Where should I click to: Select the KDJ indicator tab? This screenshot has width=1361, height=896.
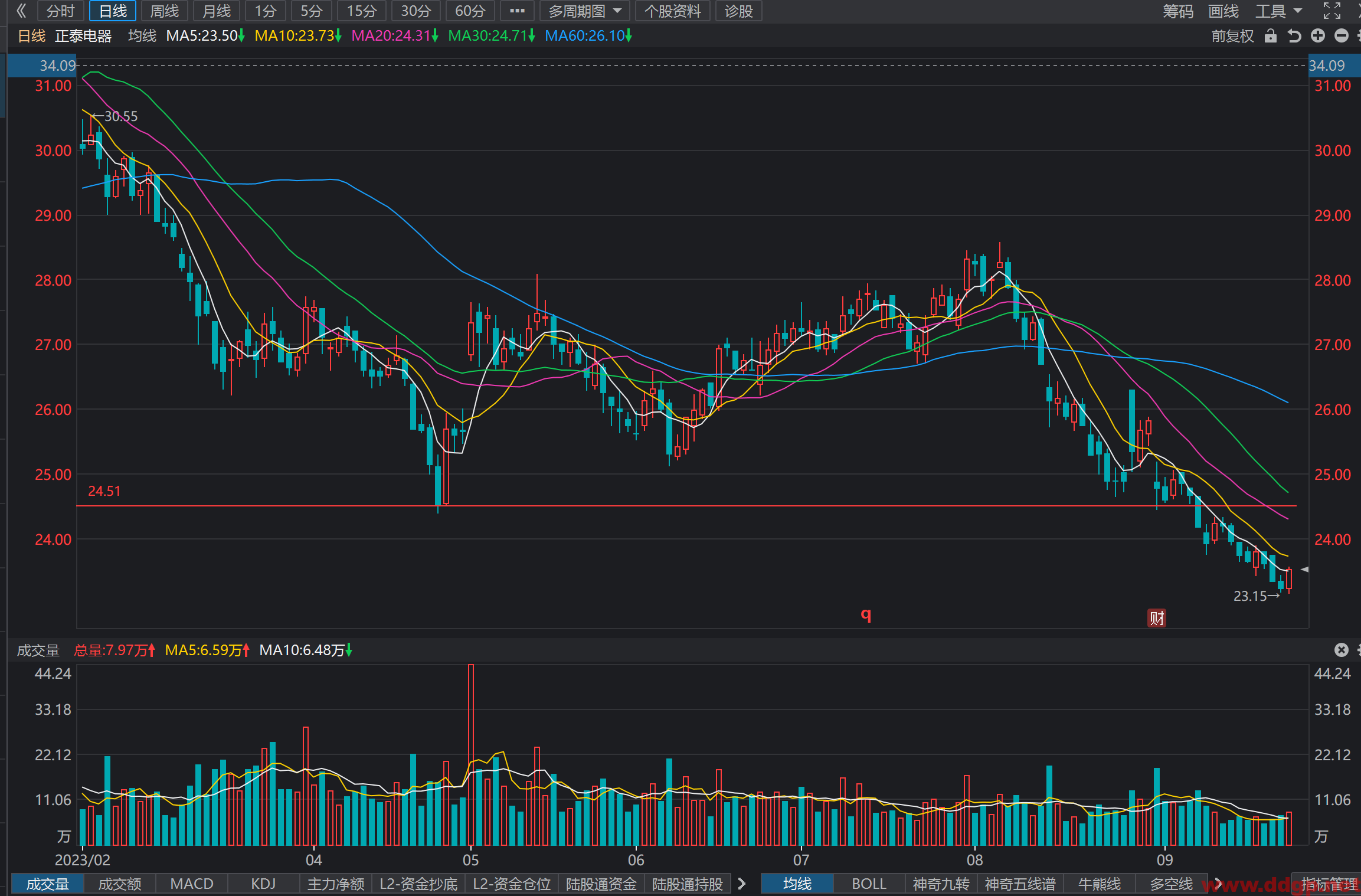coord(263,884)
